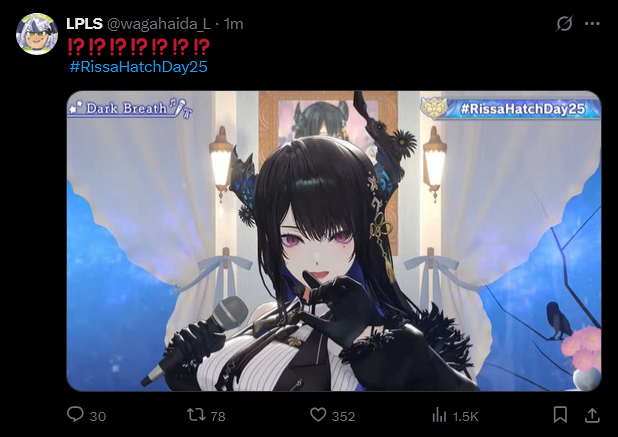This screenshot has width=618, height=437.
Task: Click the LPLS display name
Action: point(84,24)
